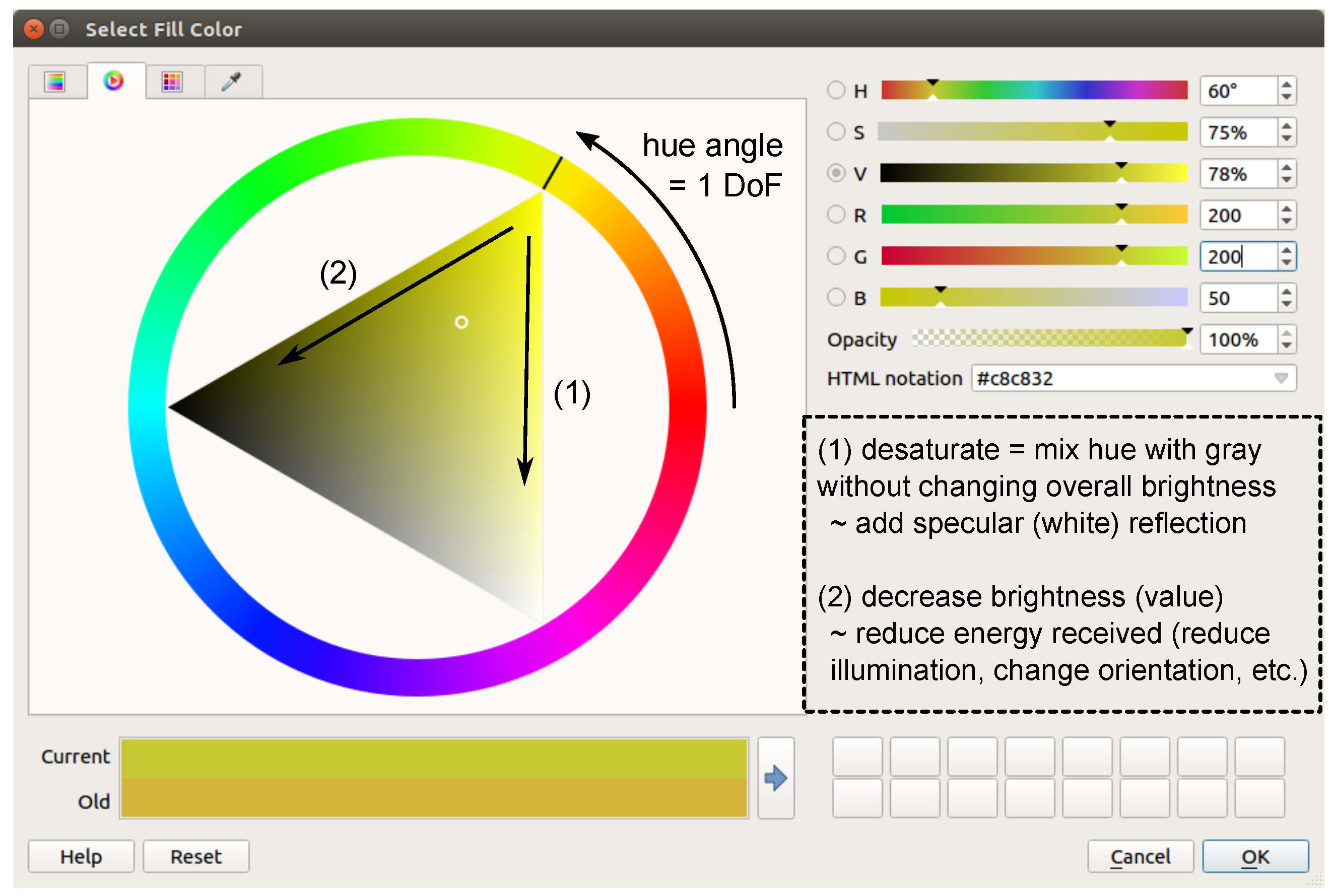Screen dimensions: 1333x896
Task: Switch to the color wheel picker tab
Action: pos(114,82)
